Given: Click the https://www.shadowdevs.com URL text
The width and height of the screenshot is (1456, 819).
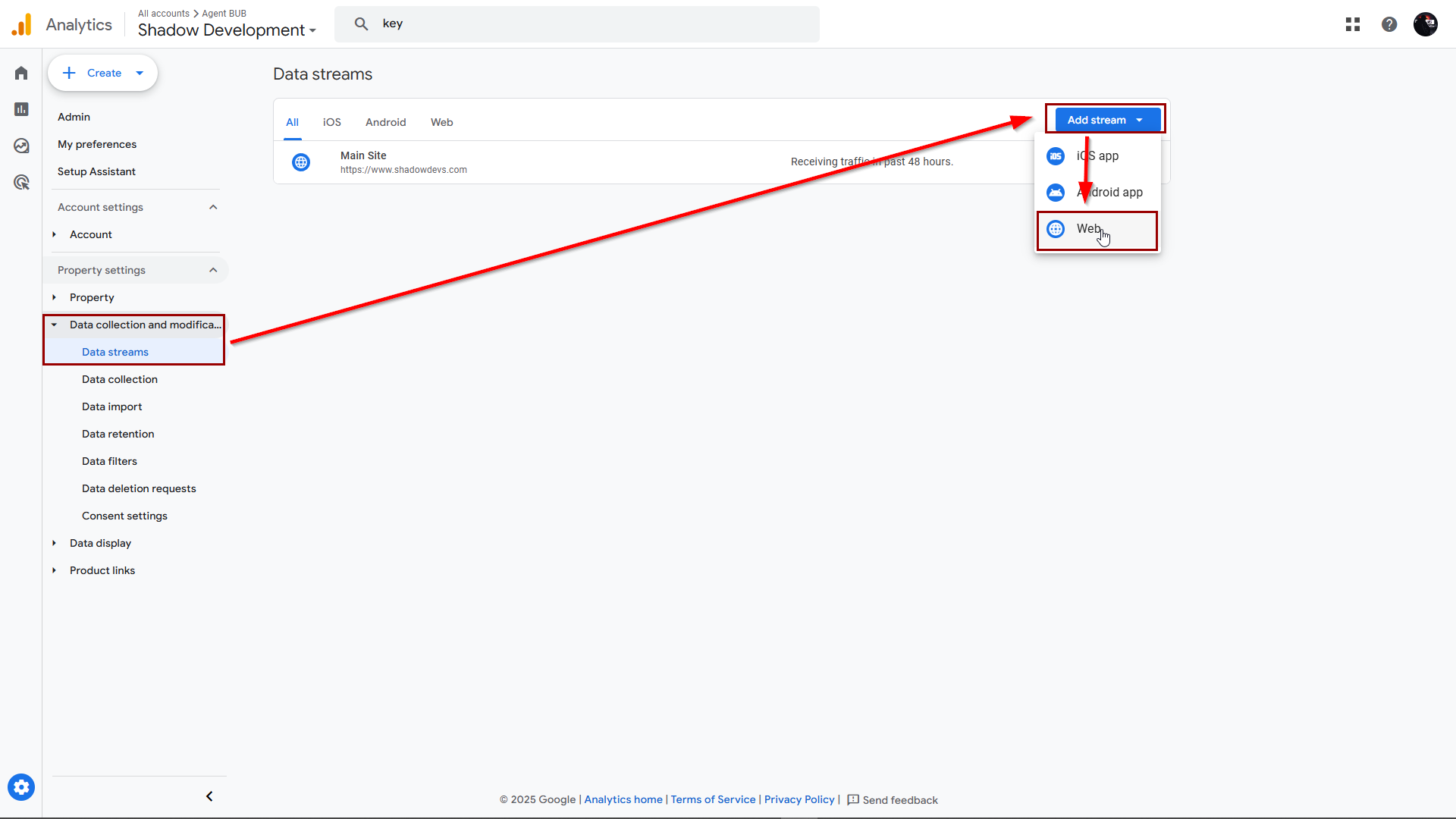Looking at the screenshot, I should 403,170.
